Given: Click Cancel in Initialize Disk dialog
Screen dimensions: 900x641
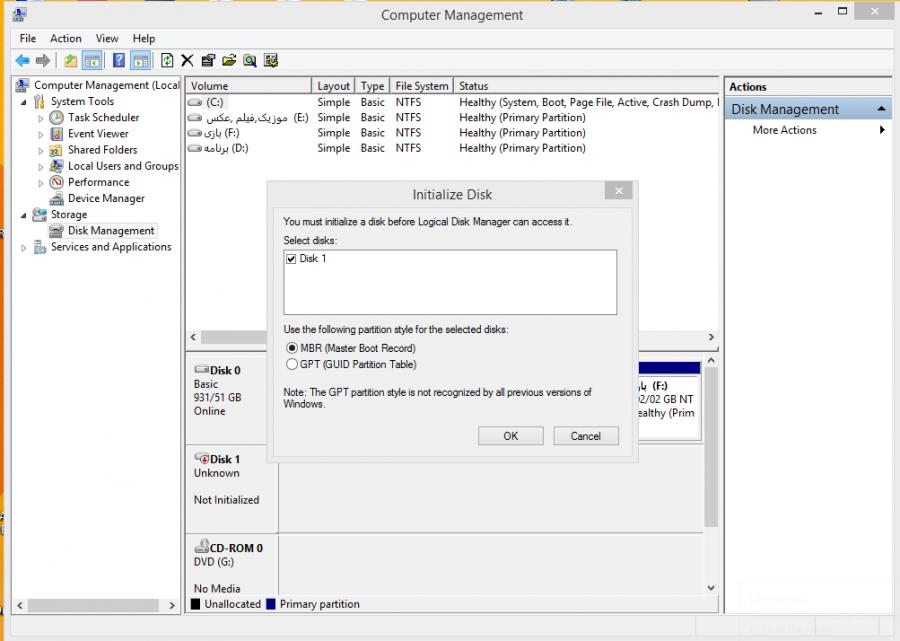Looking at the screenshot, I should tap(585, 436).
